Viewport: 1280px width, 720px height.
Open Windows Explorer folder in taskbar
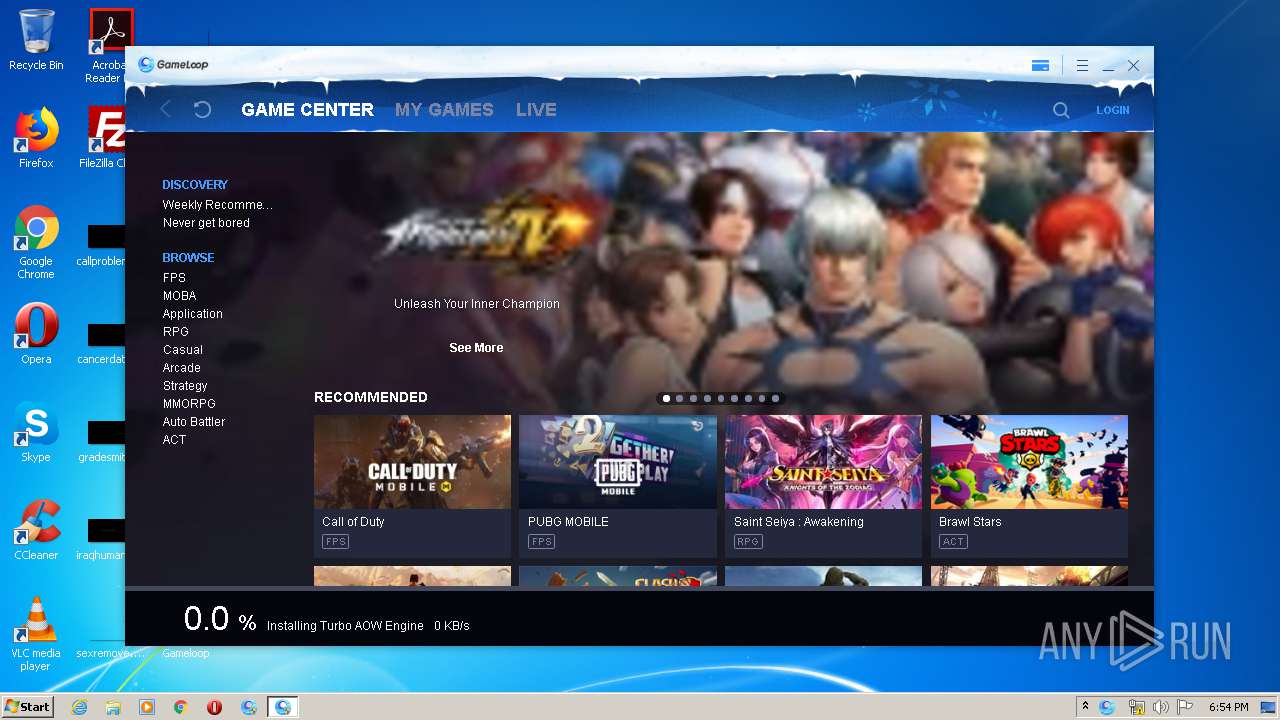(x=113, y=707)
